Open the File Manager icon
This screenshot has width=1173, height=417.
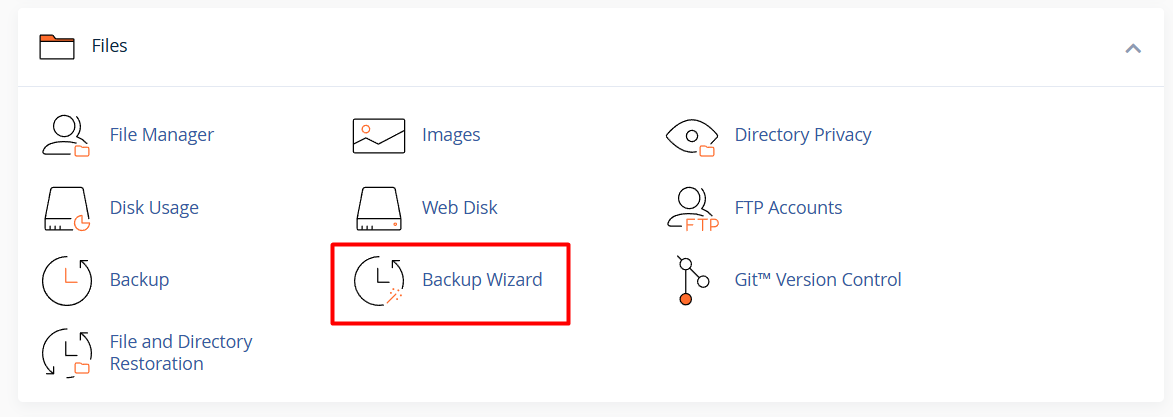(x=66, y=136)
